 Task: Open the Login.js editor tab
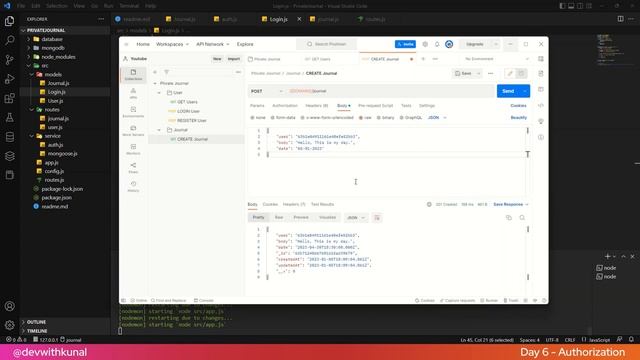278,19
